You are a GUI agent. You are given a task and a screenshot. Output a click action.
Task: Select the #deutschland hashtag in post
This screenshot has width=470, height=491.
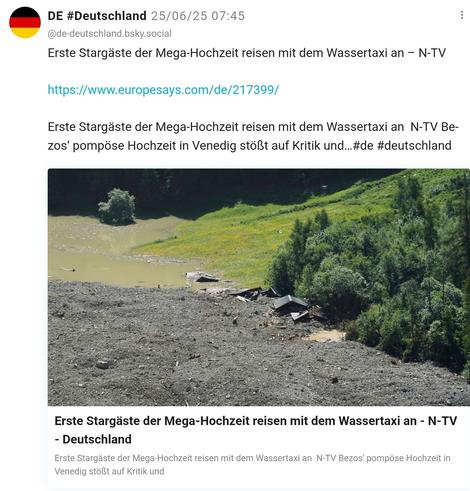click(414, 146)
